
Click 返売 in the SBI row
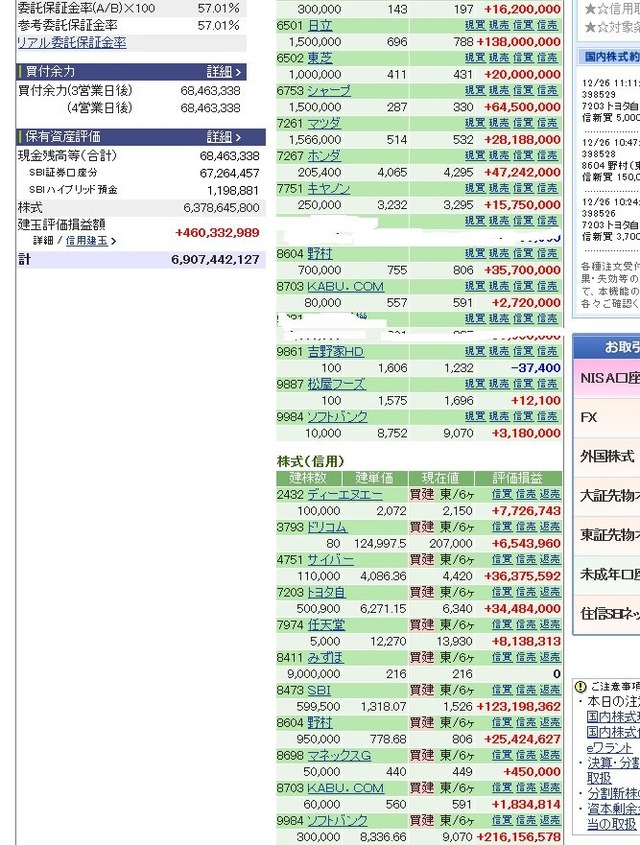tap(550, 690)
